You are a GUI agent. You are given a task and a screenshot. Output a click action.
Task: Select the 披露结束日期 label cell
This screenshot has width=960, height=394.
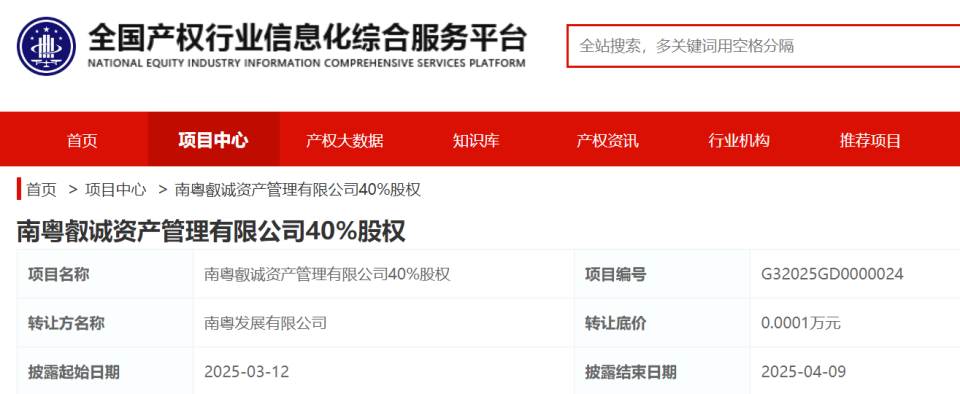point(662,371)
